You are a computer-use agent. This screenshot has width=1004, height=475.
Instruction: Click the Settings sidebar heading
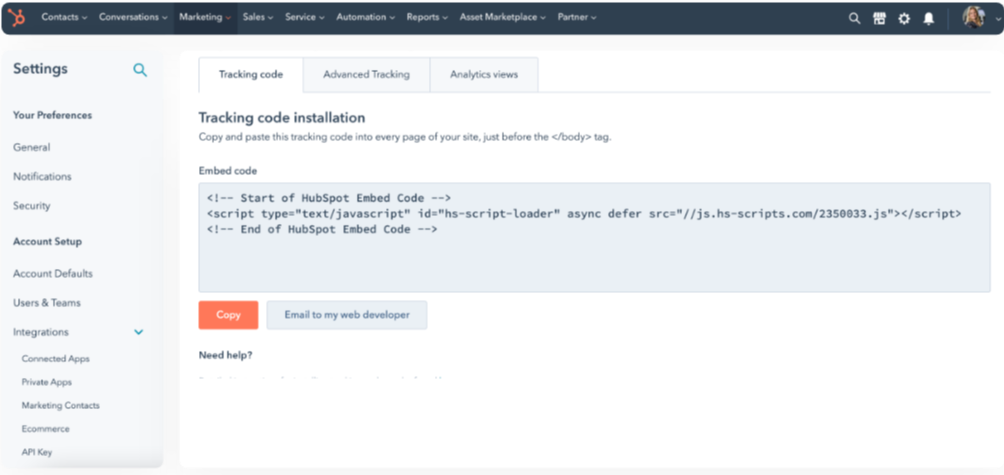pos(40,69)
